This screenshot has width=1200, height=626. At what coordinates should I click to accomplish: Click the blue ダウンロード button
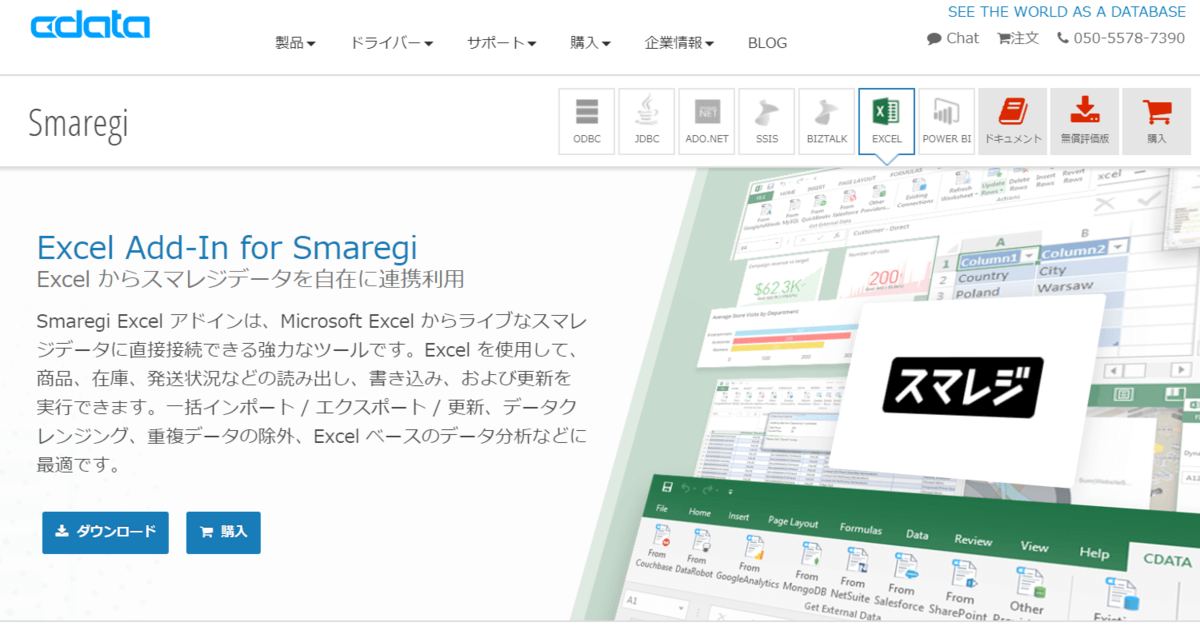point(105,532)
